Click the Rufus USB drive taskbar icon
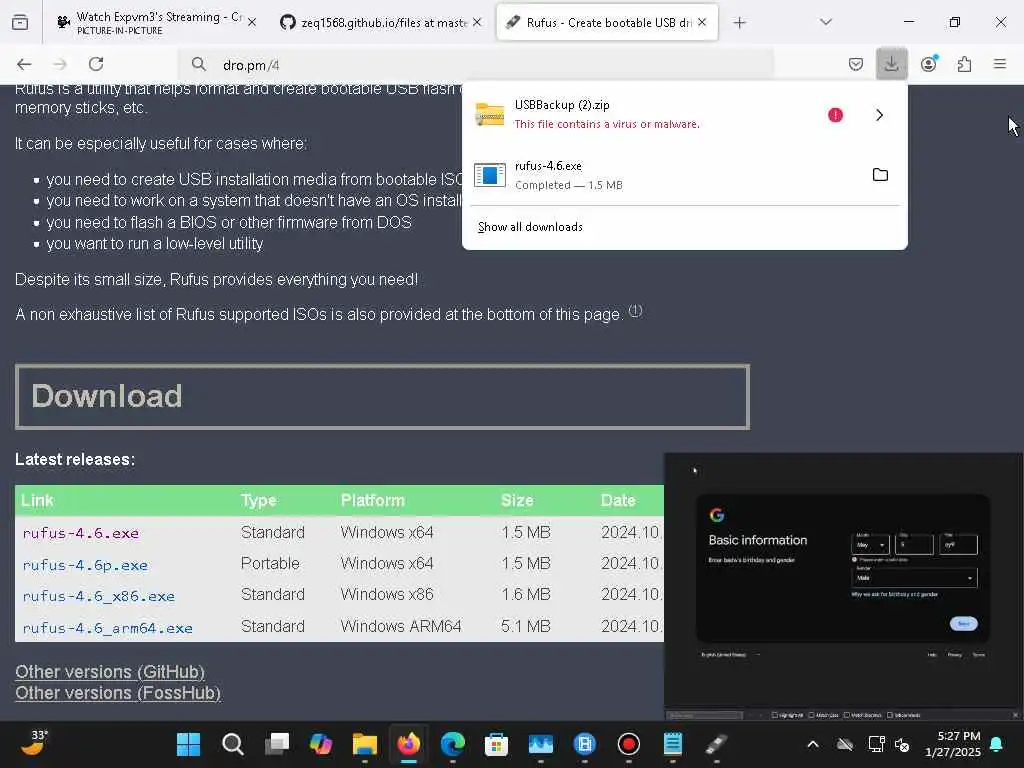 (716, 744)
